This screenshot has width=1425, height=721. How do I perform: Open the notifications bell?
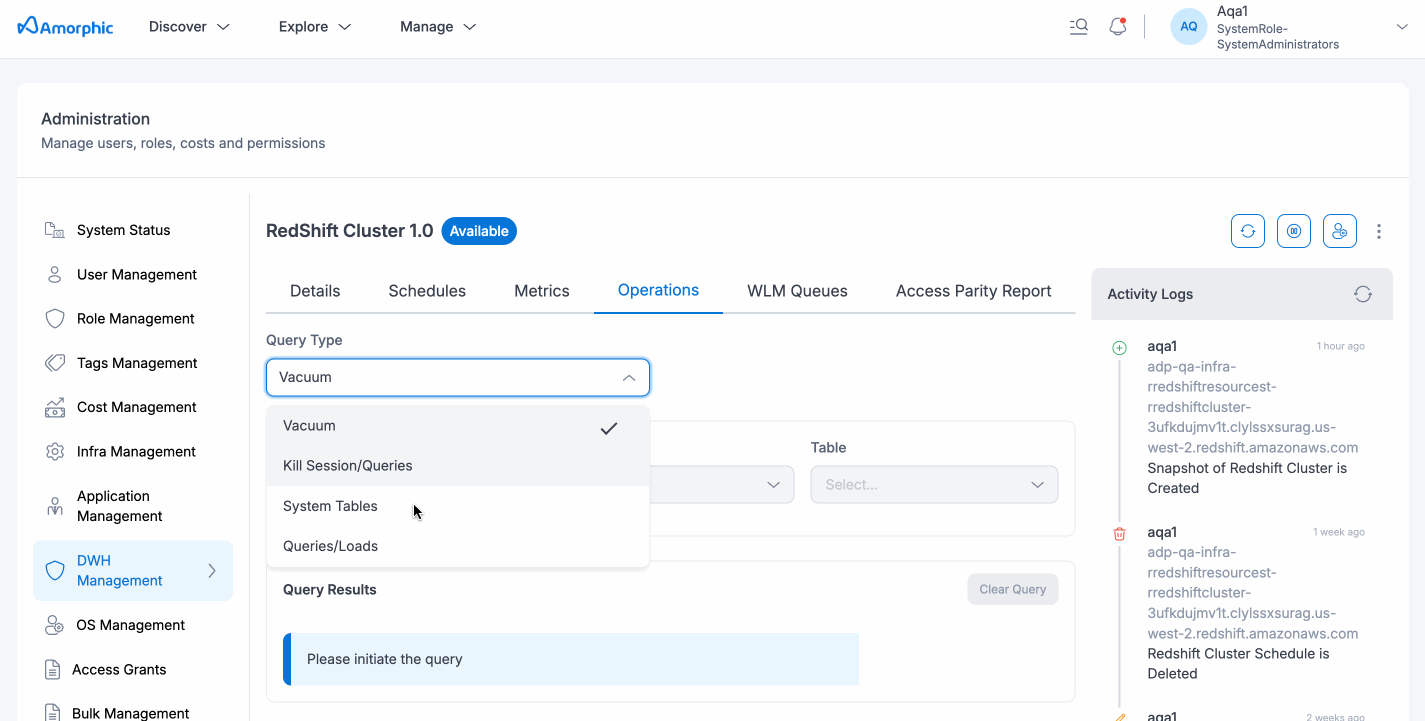[x=1118, y=27]
